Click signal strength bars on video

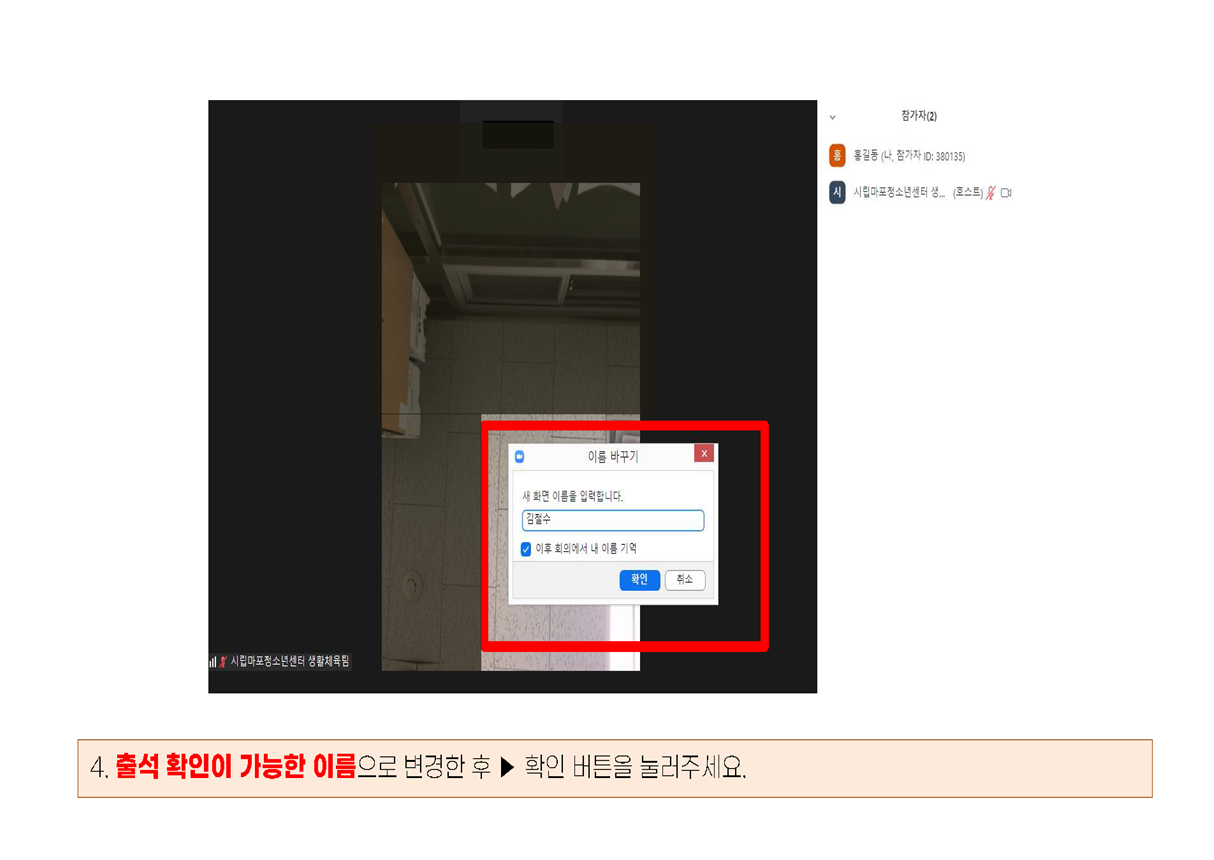213,662
